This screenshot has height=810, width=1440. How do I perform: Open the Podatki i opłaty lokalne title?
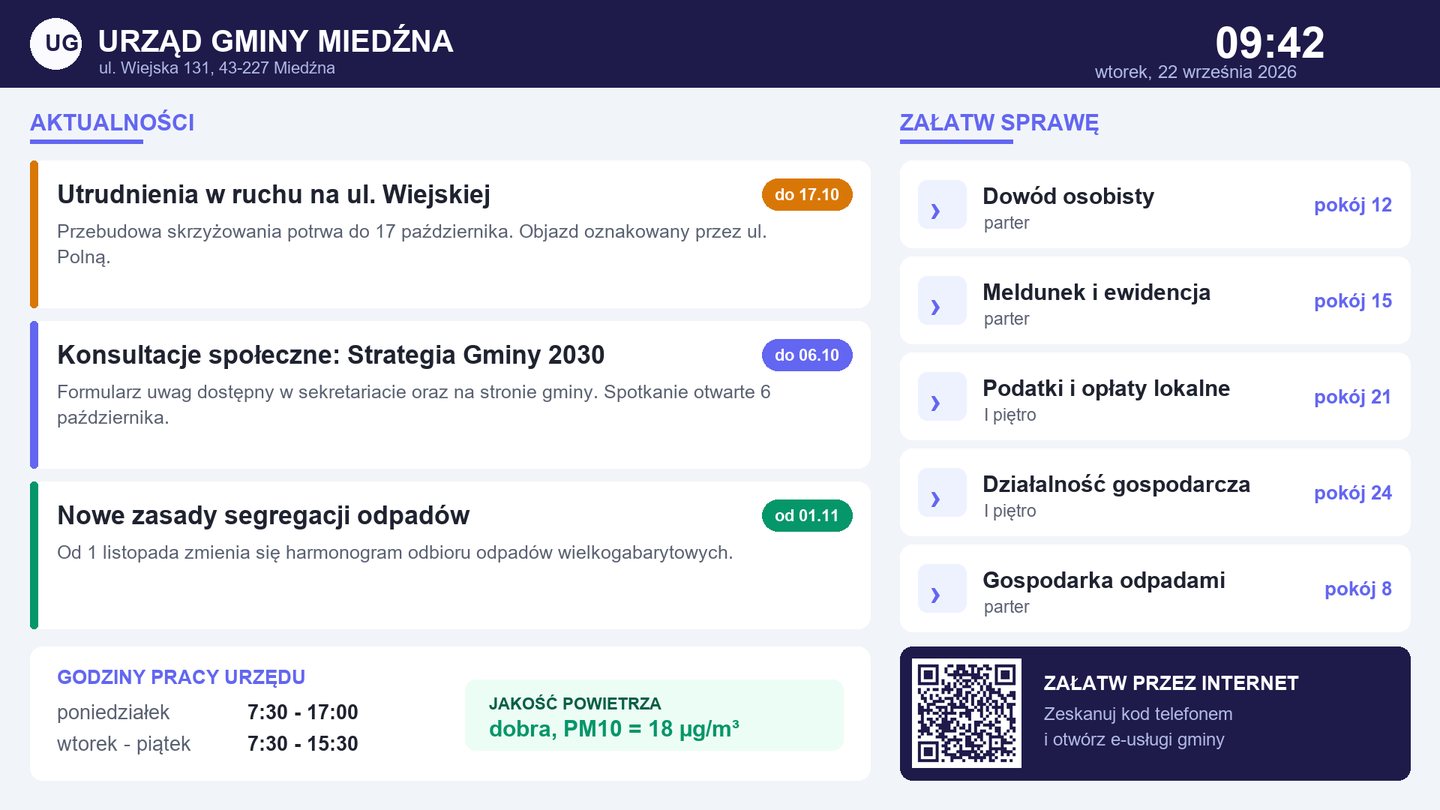(x=1106, y=388)
